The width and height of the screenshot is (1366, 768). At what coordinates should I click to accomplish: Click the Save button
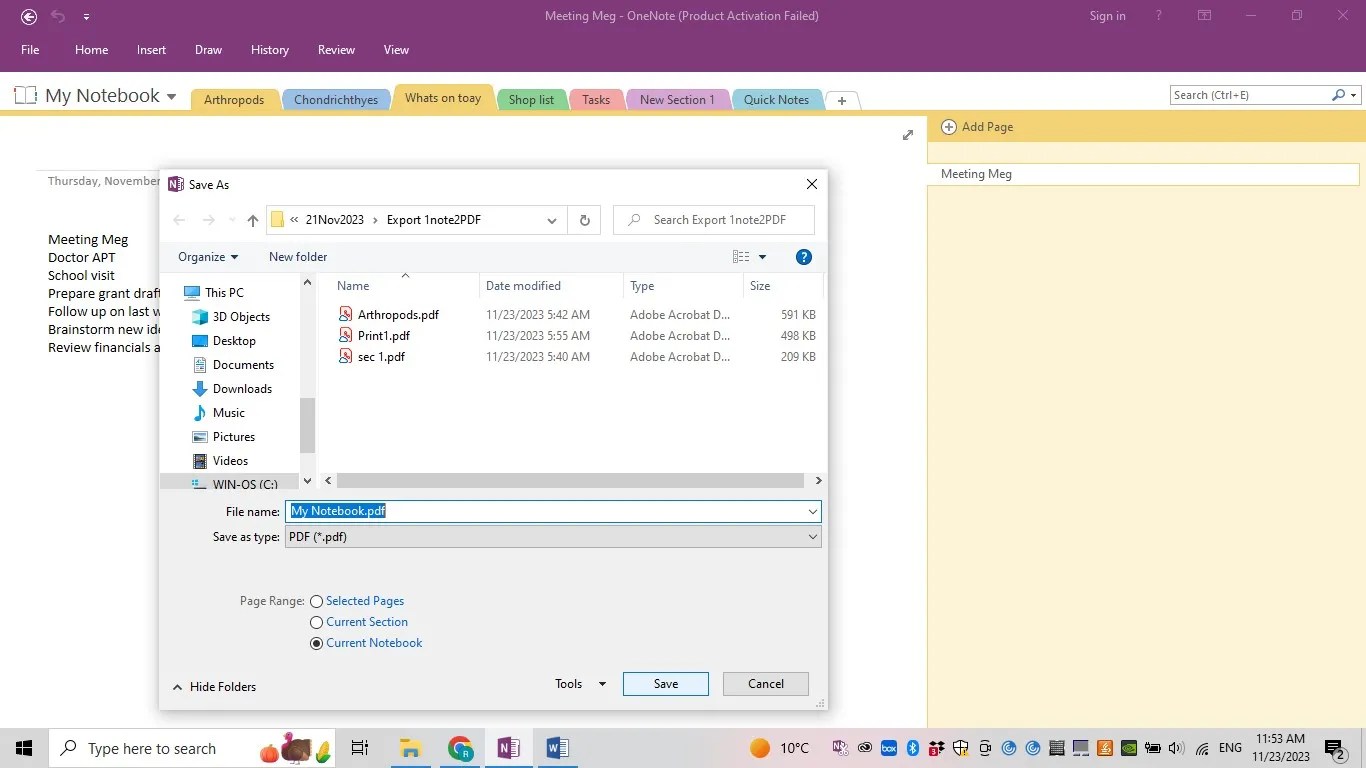pos(664,683)
